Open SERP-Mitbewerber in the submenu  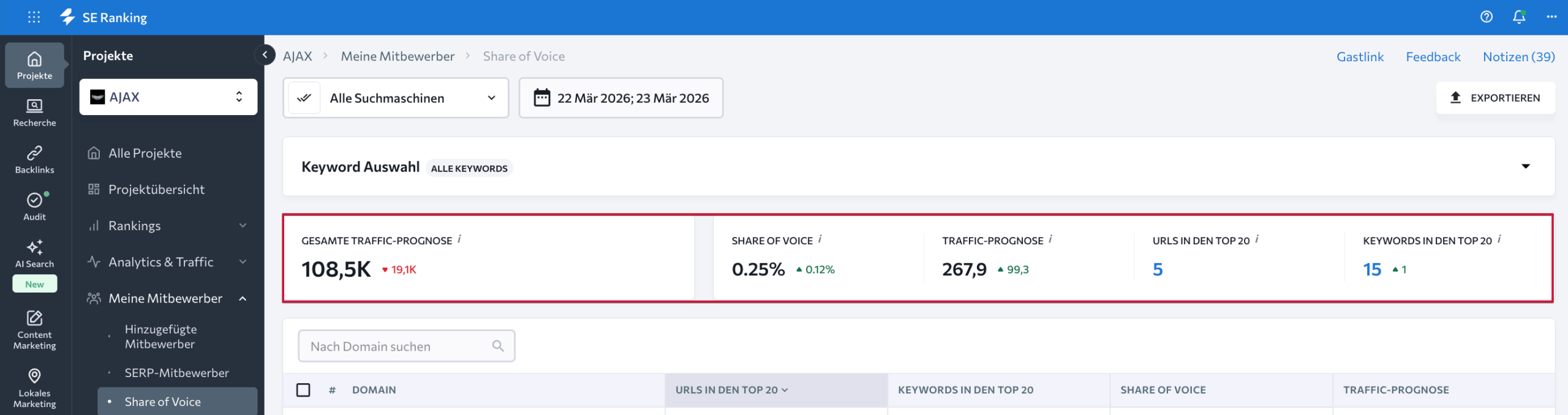176,373
